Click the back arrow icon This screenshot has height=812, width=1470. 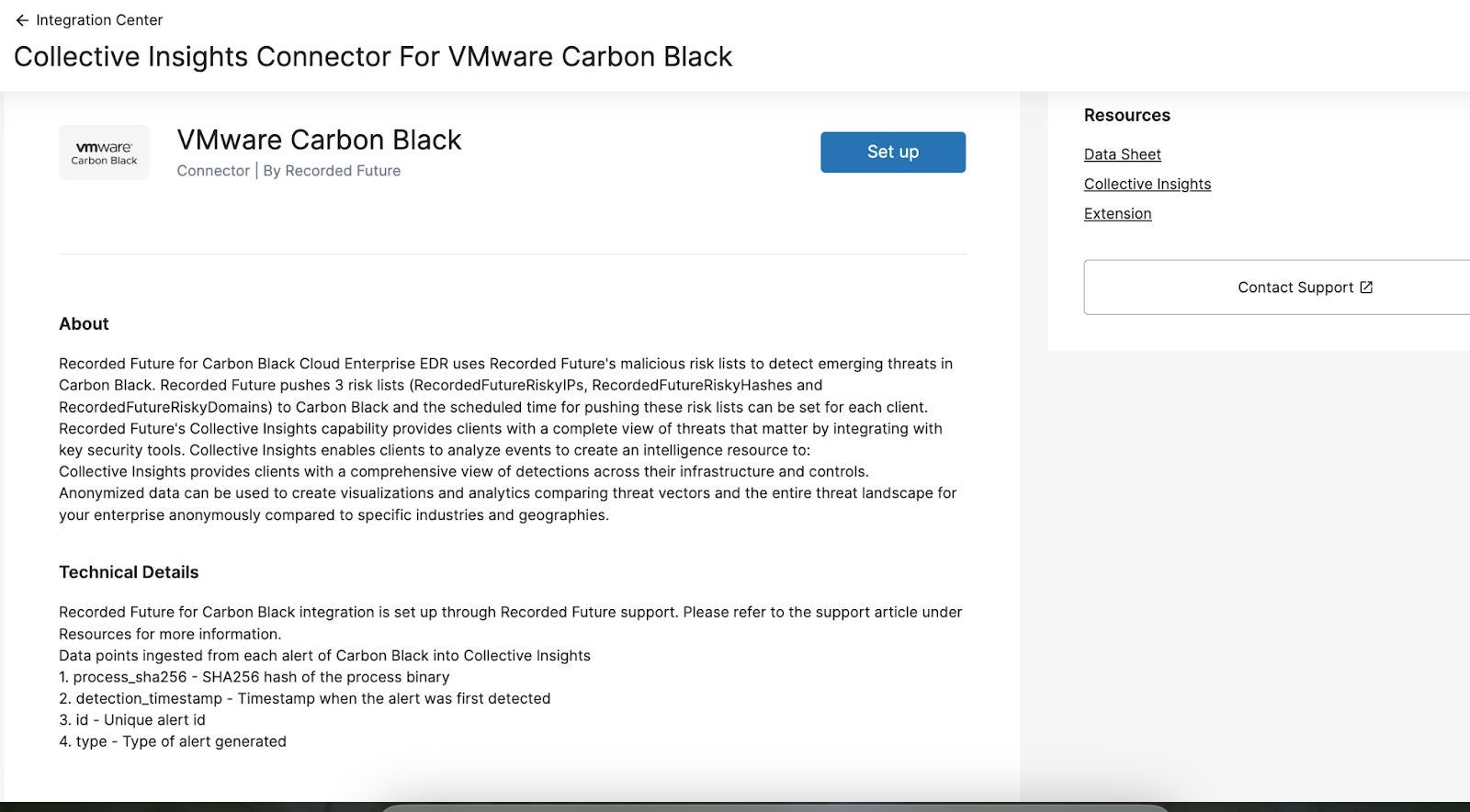pos(22,20)
